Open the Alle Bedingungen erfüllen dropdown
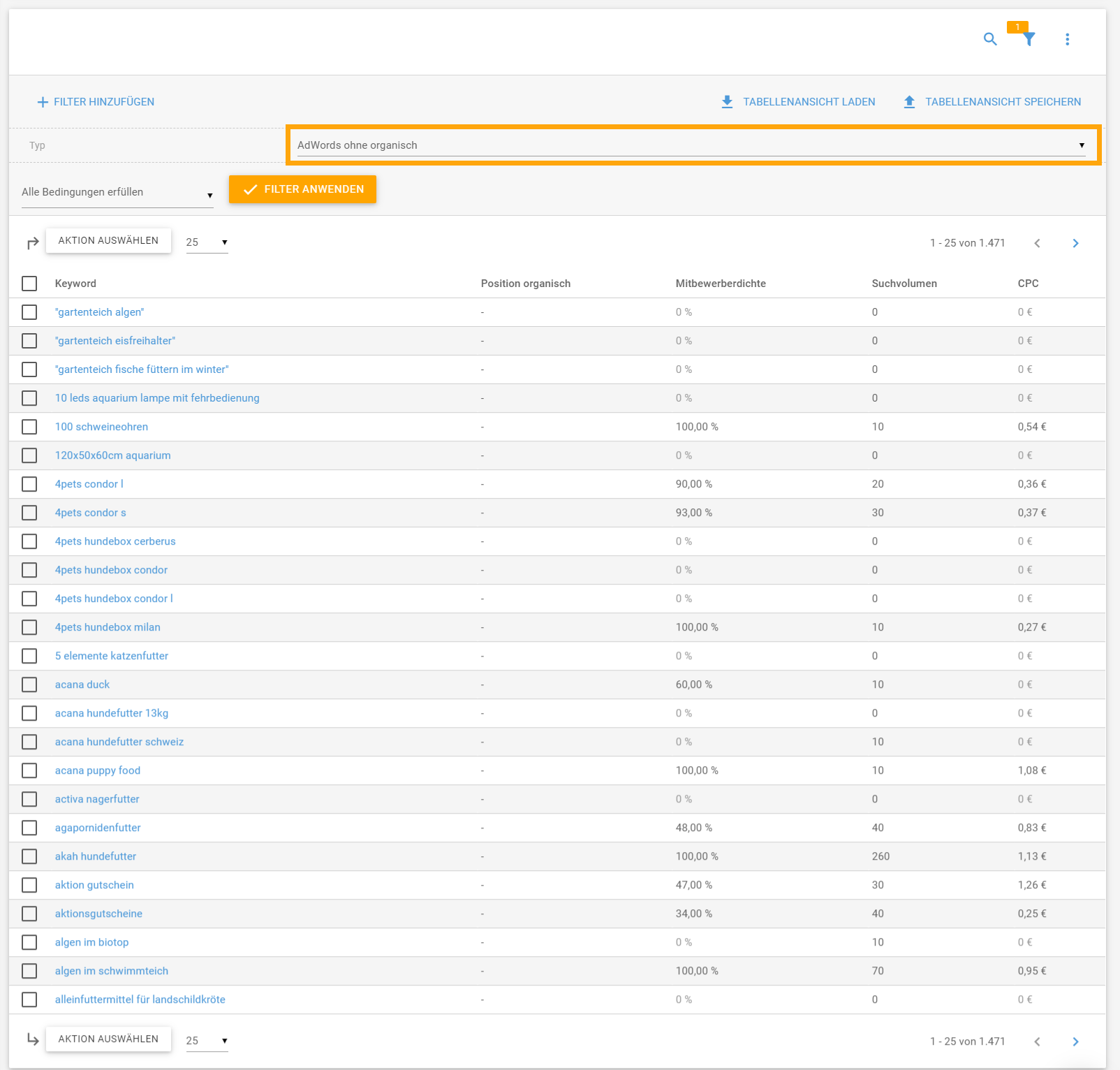The height and width of the screenshot is (1070, 1120). coord(117,193)
